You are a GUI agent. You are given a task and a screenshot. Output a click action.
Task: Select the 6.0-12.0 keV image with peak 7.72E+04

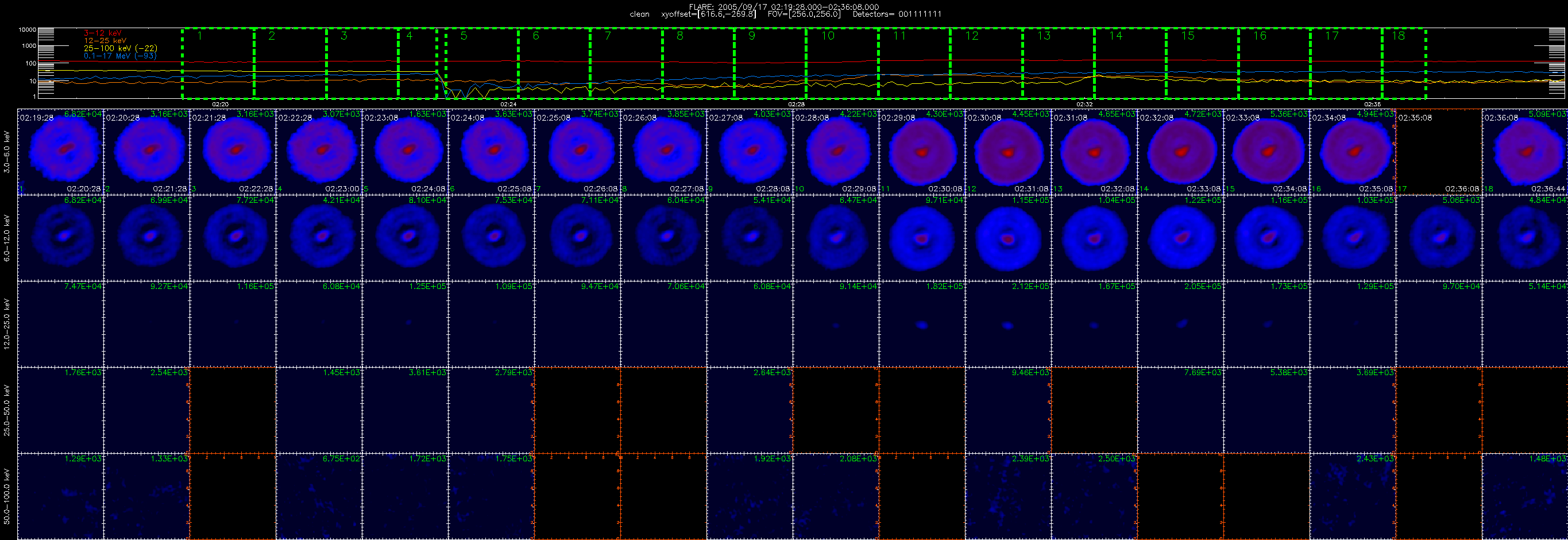click(233, 238)
